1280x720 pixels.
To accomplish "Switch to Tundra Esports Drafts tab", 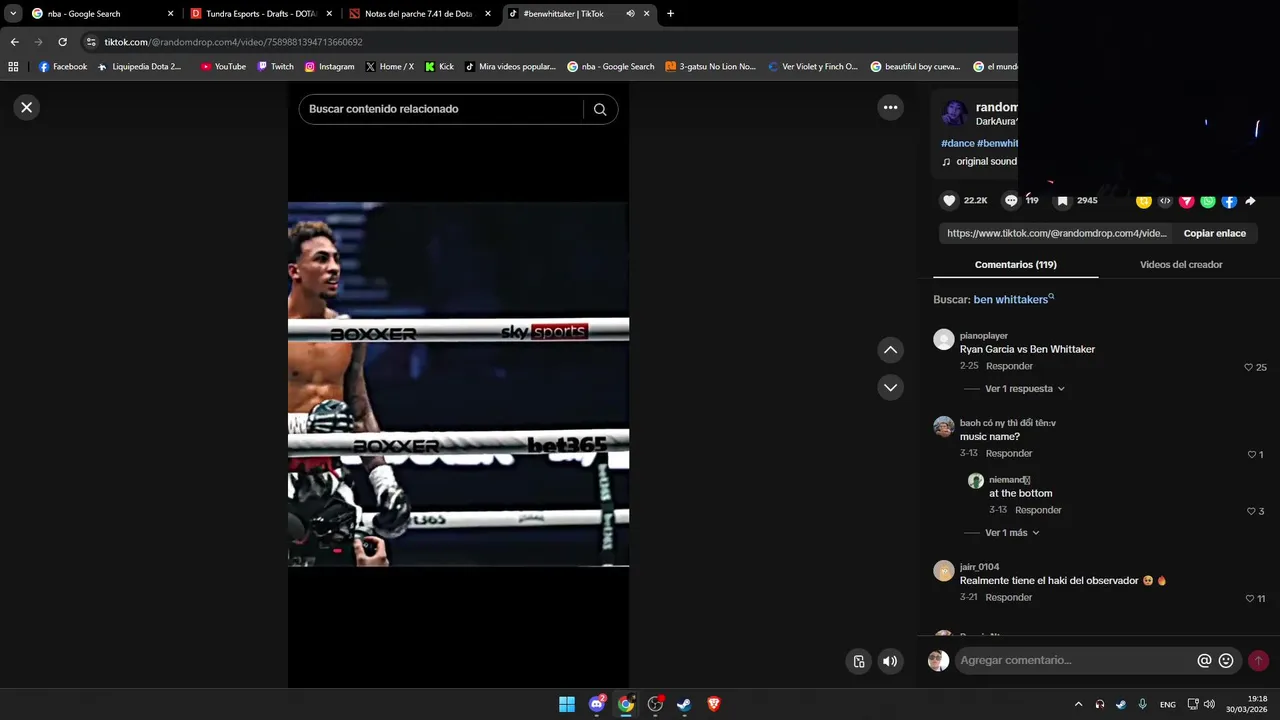I will (260, 14).
